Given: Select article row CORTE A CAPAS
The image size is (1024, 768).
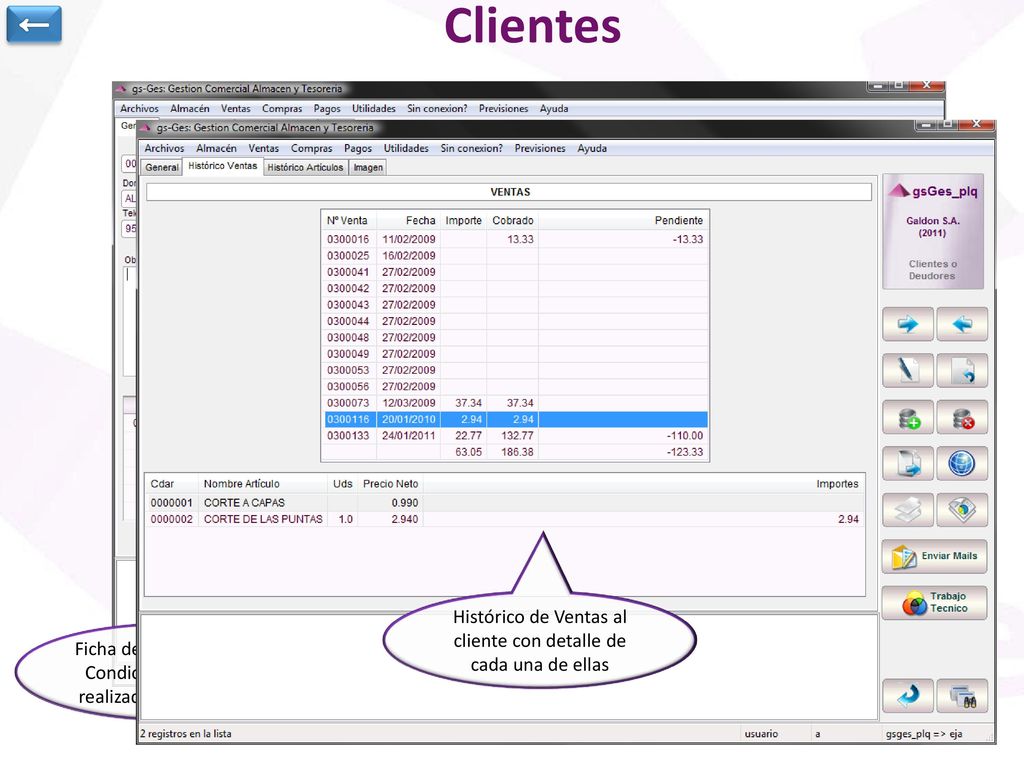Looking at the screenshot, I should [504, 503].
